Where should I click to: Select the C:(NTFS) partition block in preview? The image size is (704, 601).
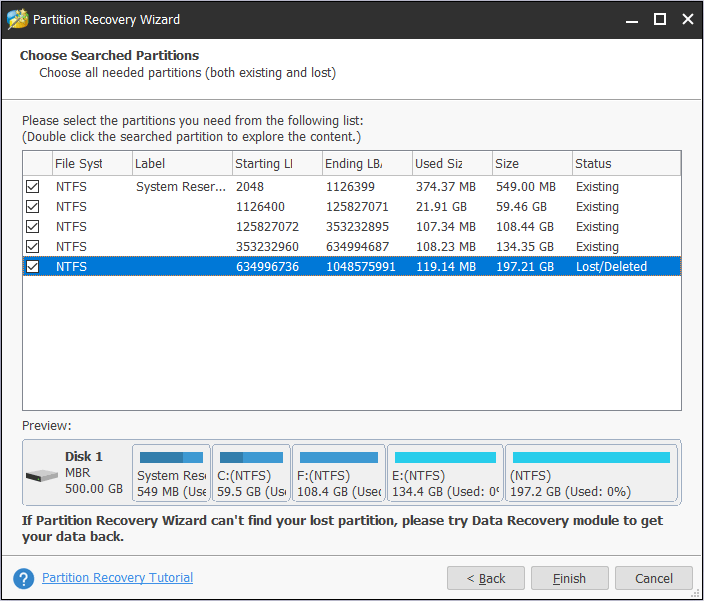tap(251, 473)
